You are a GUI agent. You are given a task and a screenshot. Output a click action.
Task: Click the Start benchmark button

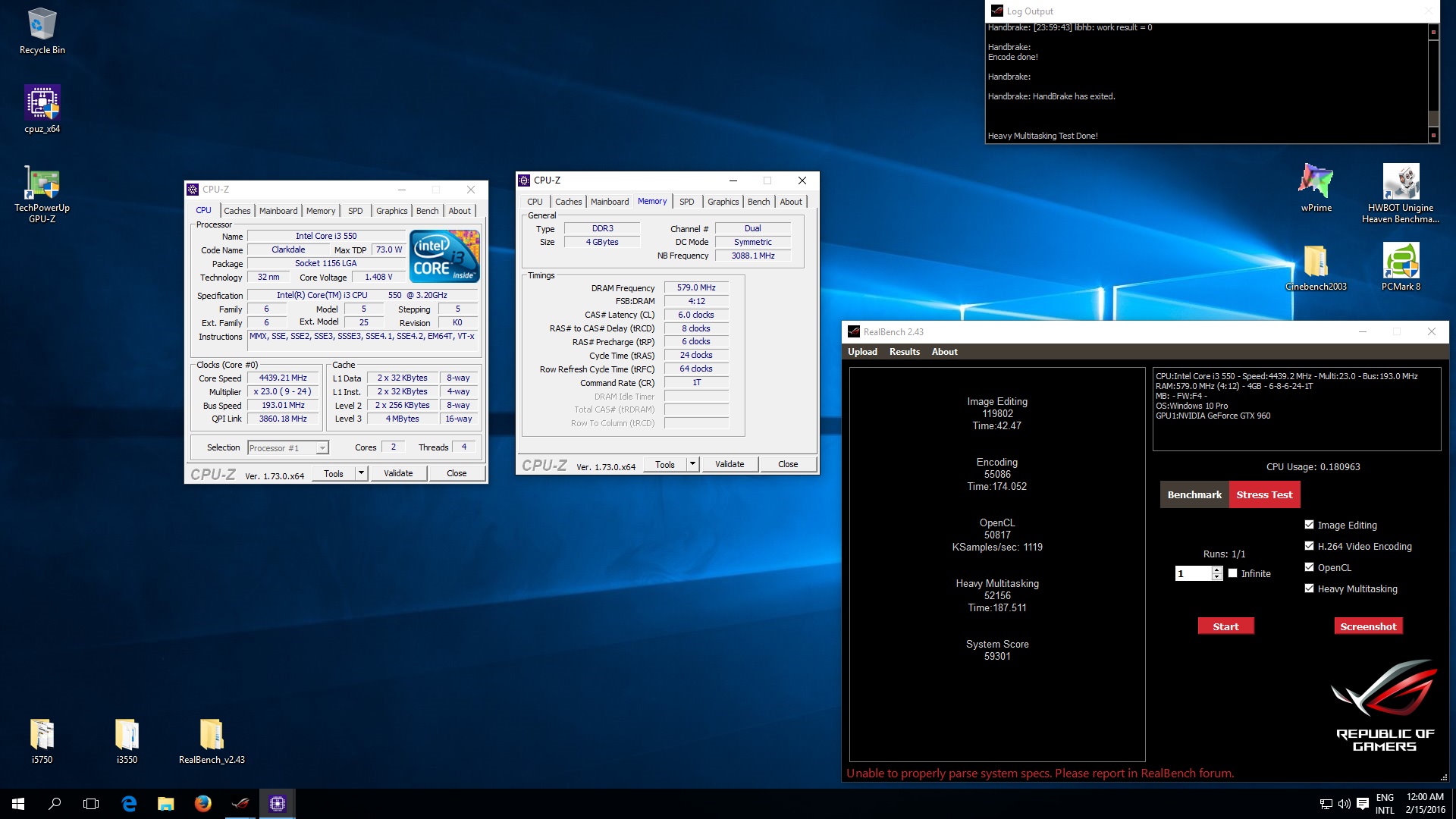click(1225, 626)
